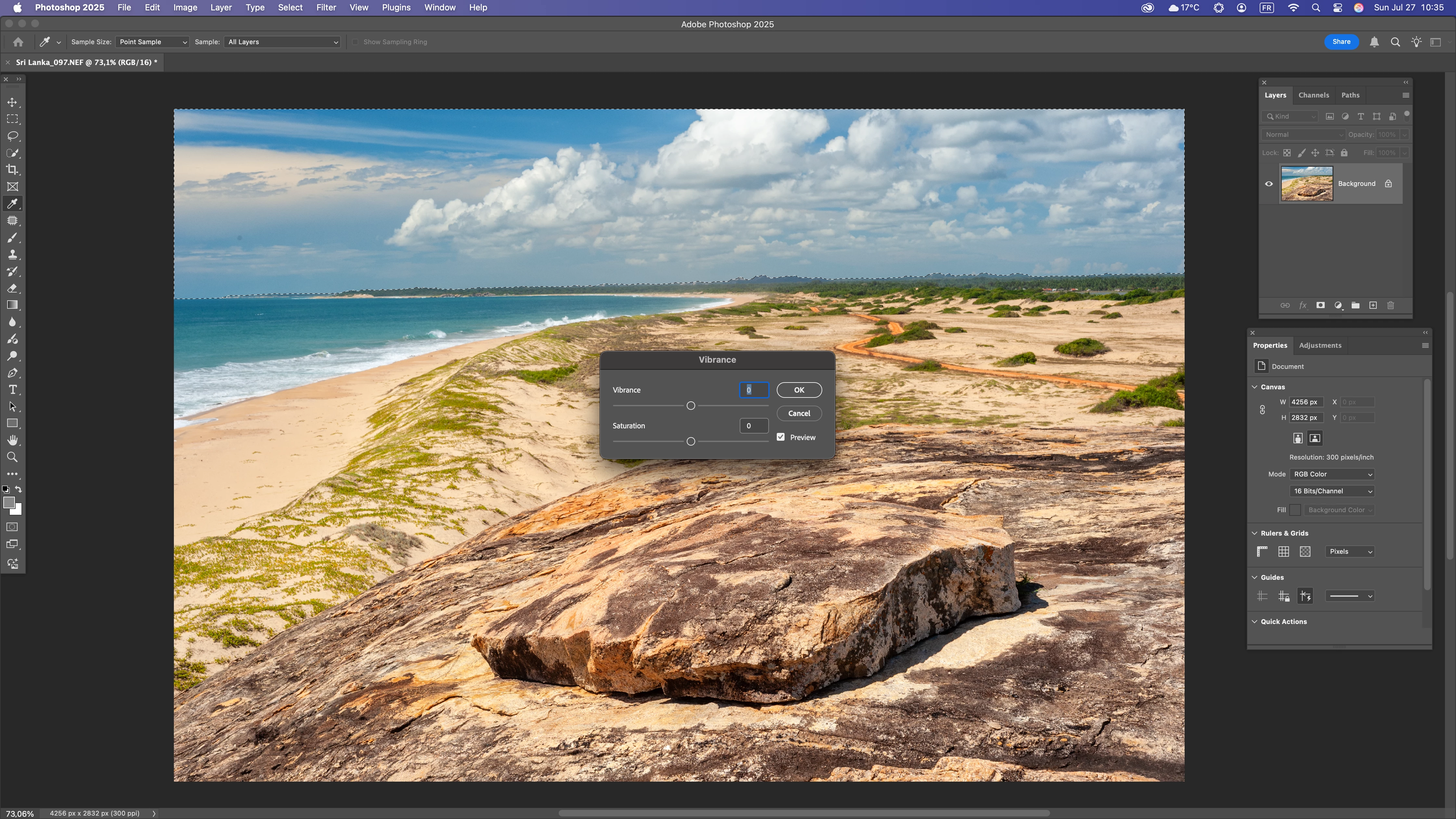Select the Horizontal Type tool
The width and height of the screenshot is (1456, 819).
12,389
